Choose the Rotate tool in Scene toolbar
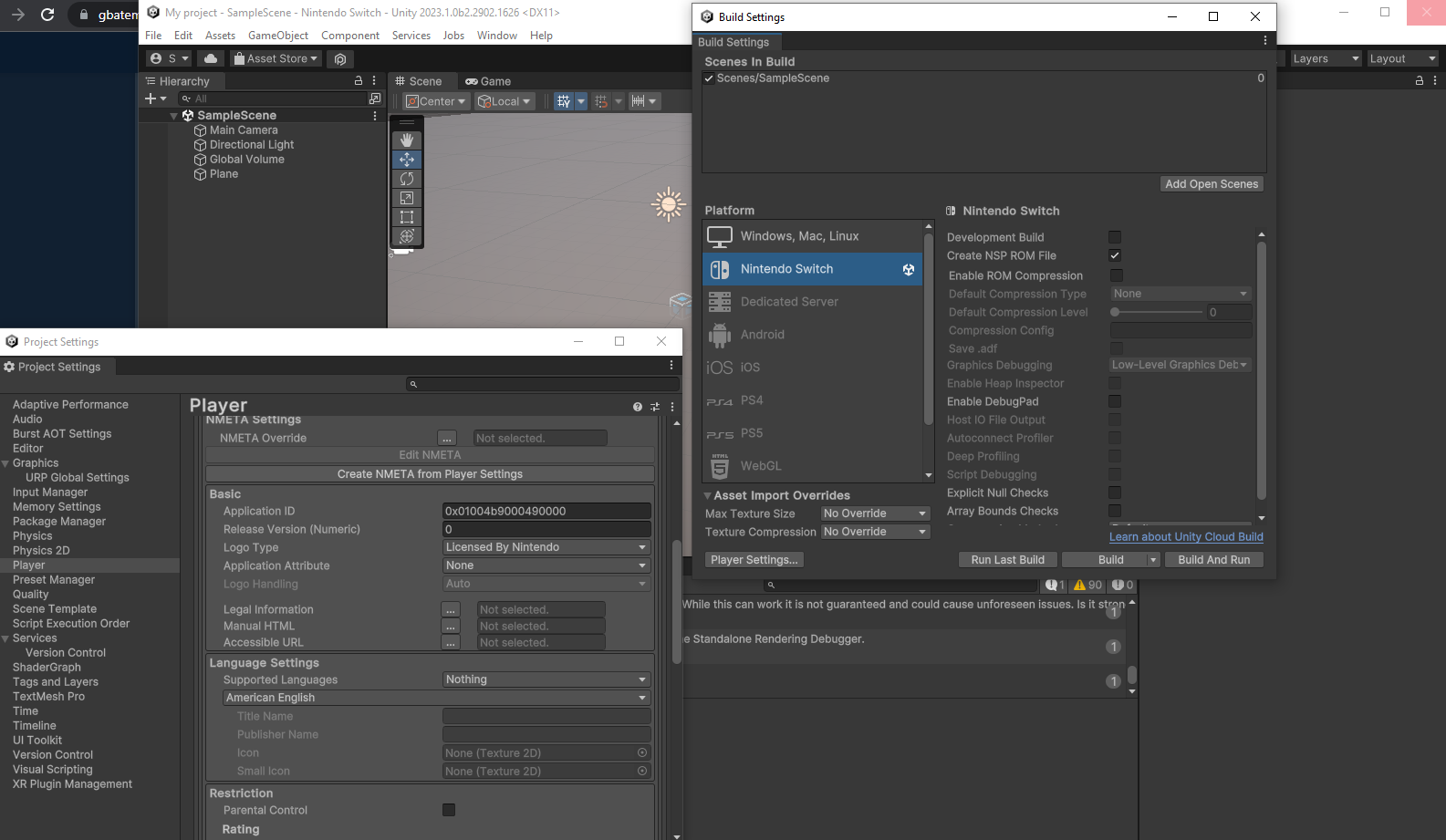 coord(407,179)
